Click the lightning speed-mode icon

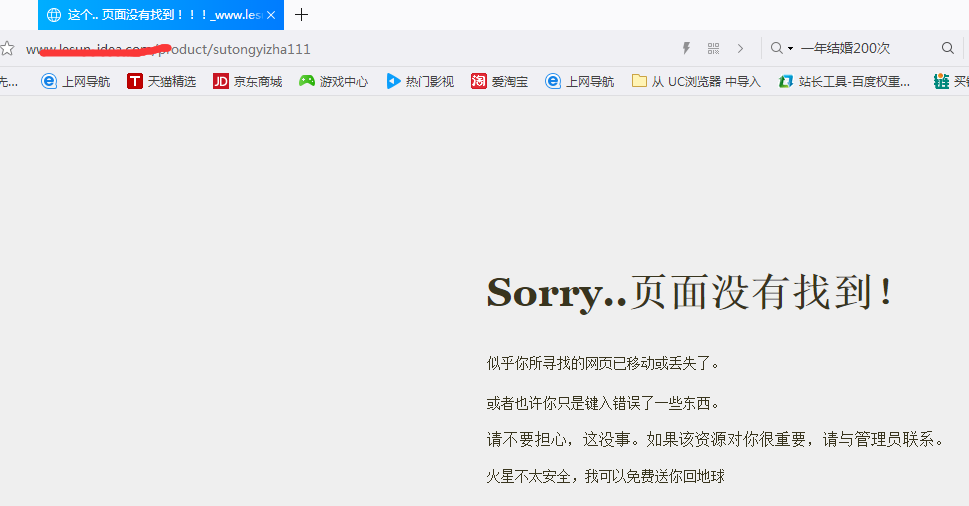686,48
